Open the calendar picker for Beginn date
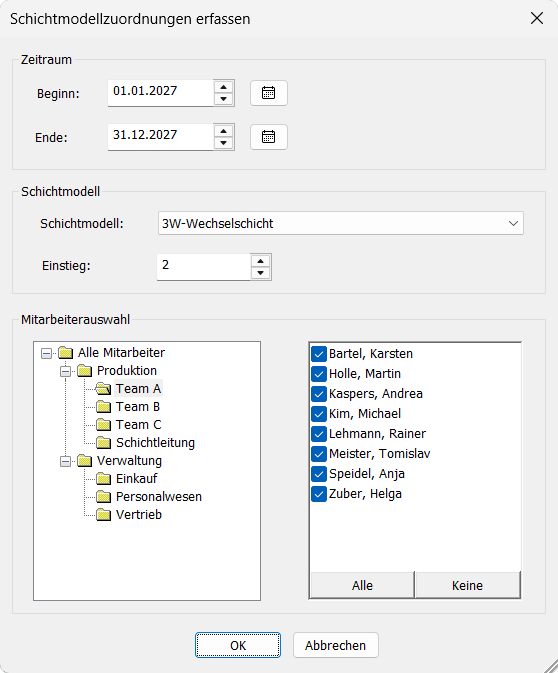558x673 pixels. [x=269, y=93]
